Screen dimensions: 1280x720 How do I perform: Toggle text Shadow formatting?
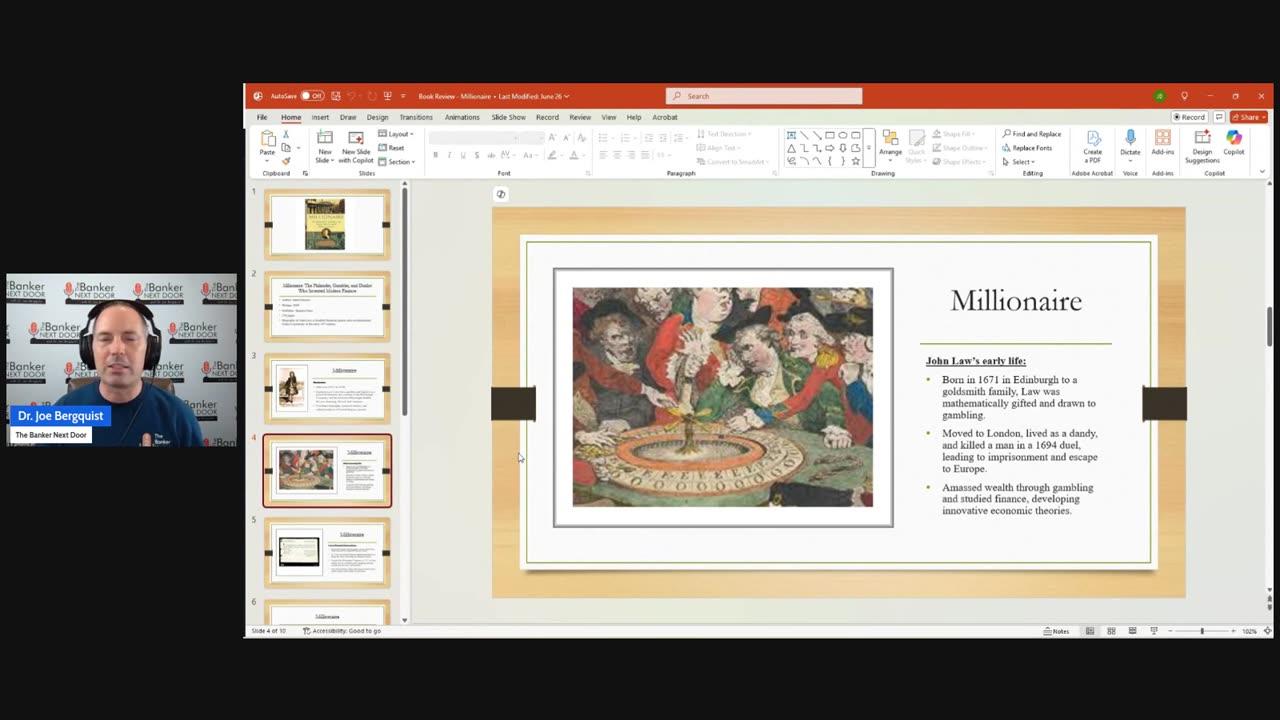[x=476, y=155]
